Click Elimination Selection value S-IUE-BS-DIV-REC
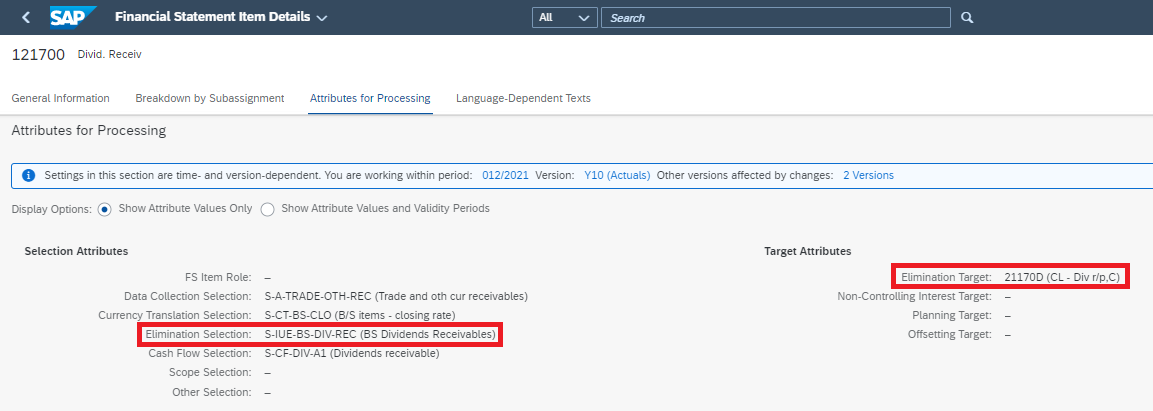 pyautogui.click(x=380, y=334)
